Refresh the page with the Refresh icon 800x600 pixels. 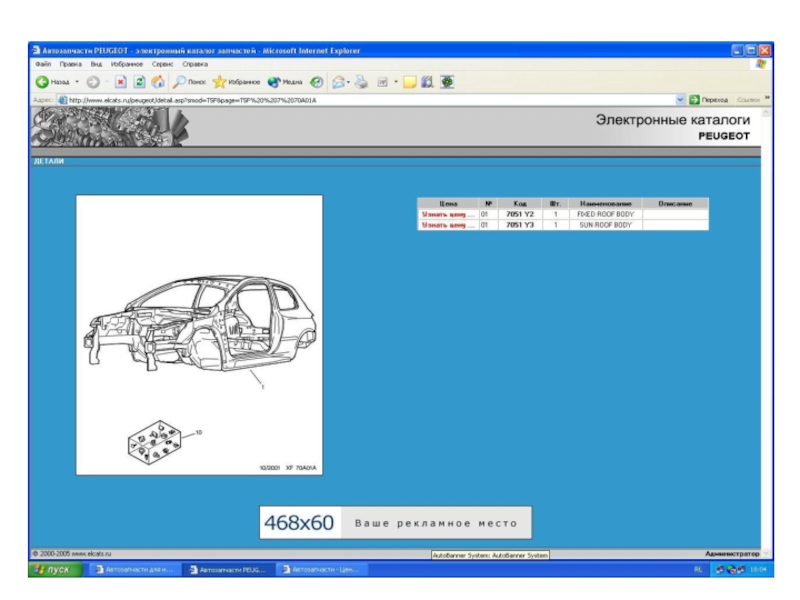point(139,82)
